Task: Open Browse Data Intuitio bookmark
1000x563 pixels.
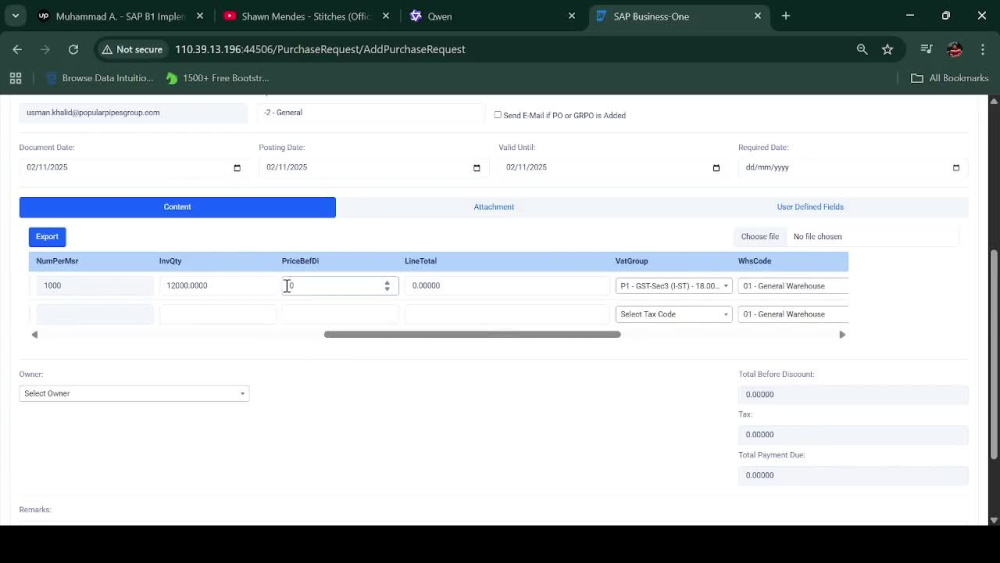Action: coord(100,78)
